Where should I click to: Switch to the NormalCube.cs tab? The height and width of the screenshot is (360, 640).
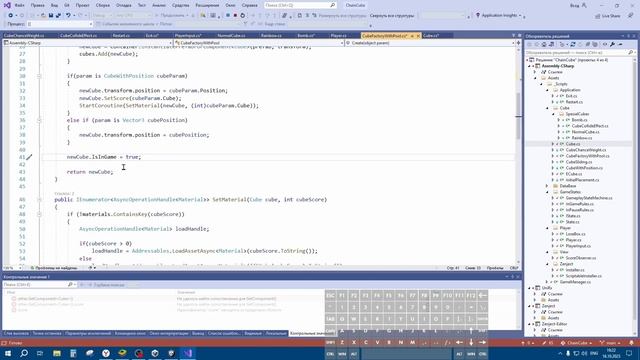pyautogui.click(x=231, y=36)
